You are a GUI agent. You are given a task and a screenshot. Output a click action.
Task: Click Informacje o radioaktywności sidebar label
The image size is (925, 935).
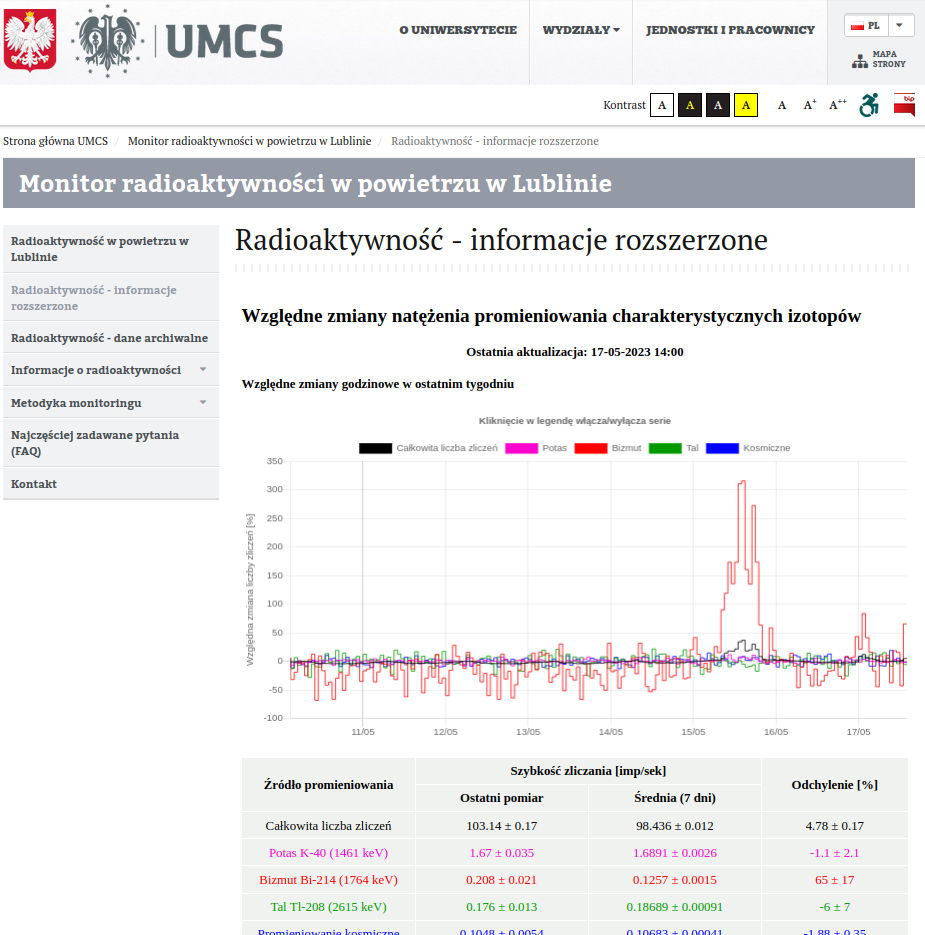point(96,370)
